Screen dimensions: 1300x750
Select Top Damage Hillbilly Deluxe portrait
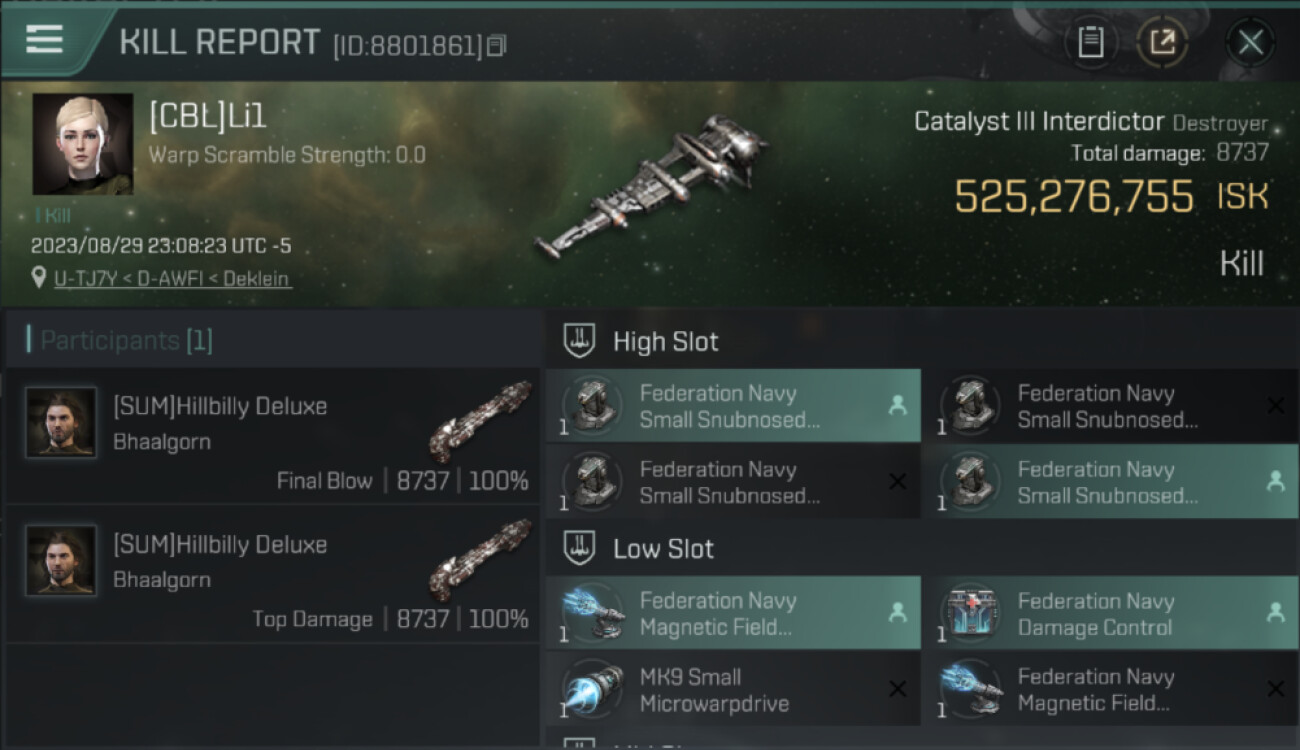pyautogui.click(x=61, y=561)
